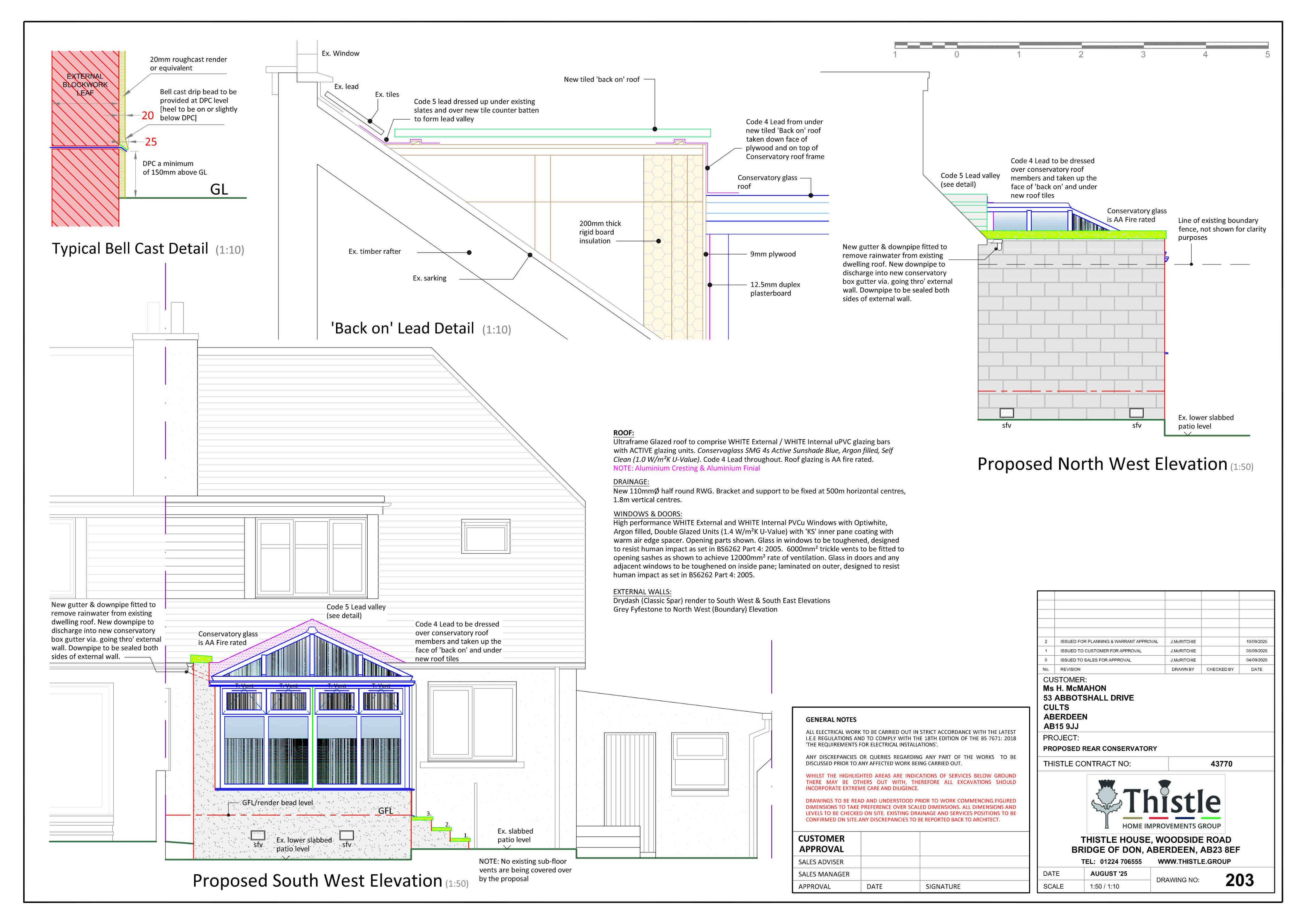
Task: Click 'DPC a minimum of 150mm' note
Action: pos(175,168)
